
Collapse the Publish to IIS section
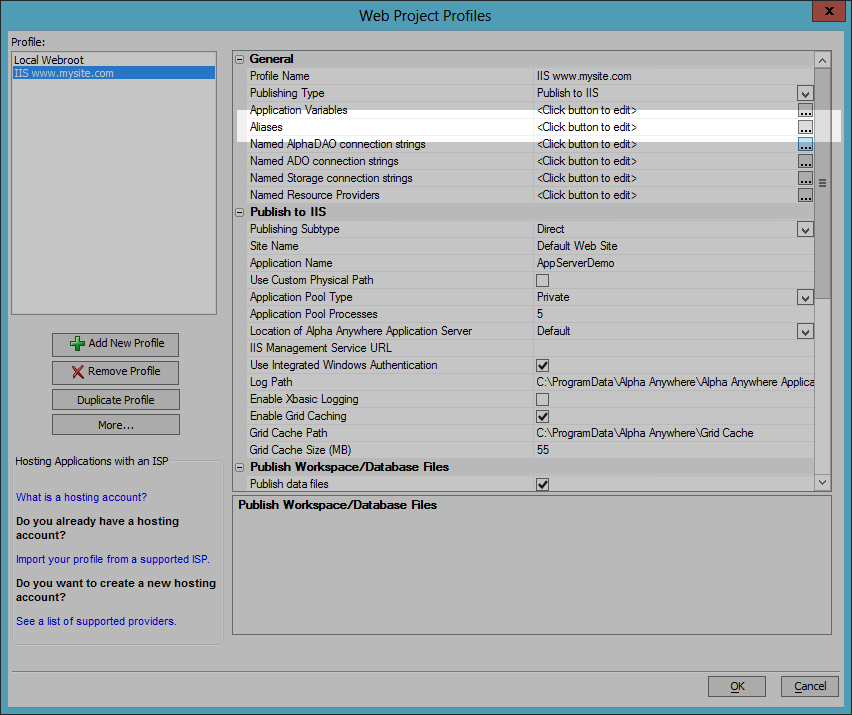[x=240, y=212]
